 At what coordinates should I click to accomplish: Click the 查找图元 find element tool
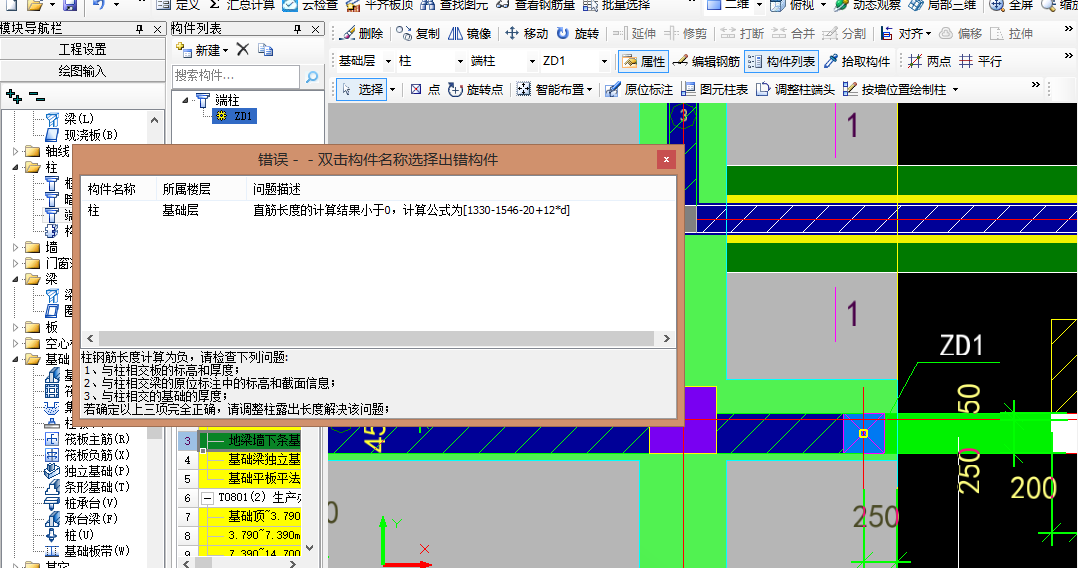pos(454,5)
